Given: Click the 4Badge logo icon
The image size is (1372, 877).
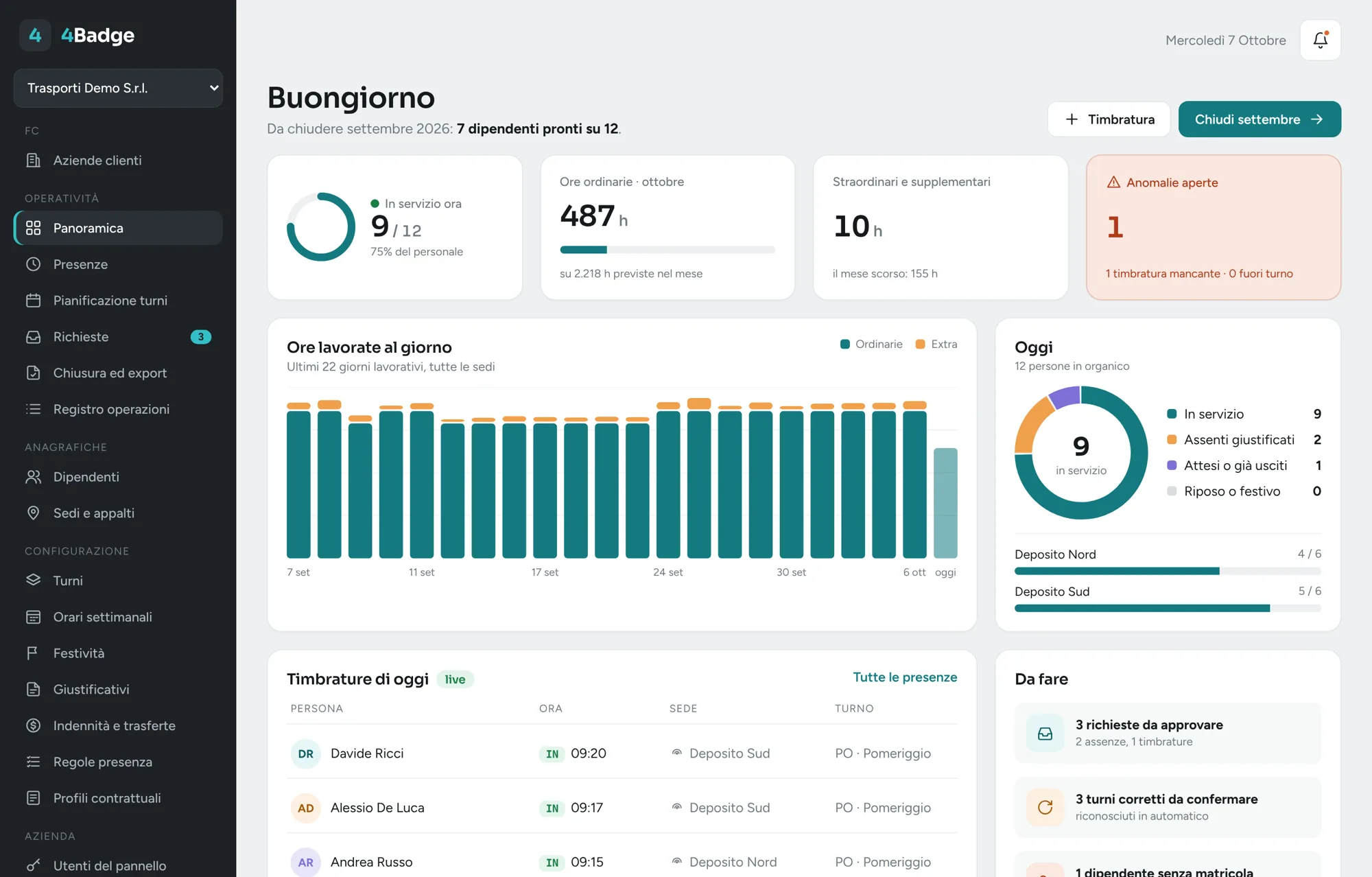Looking at the screenshot, I should [x=35, y=35].
